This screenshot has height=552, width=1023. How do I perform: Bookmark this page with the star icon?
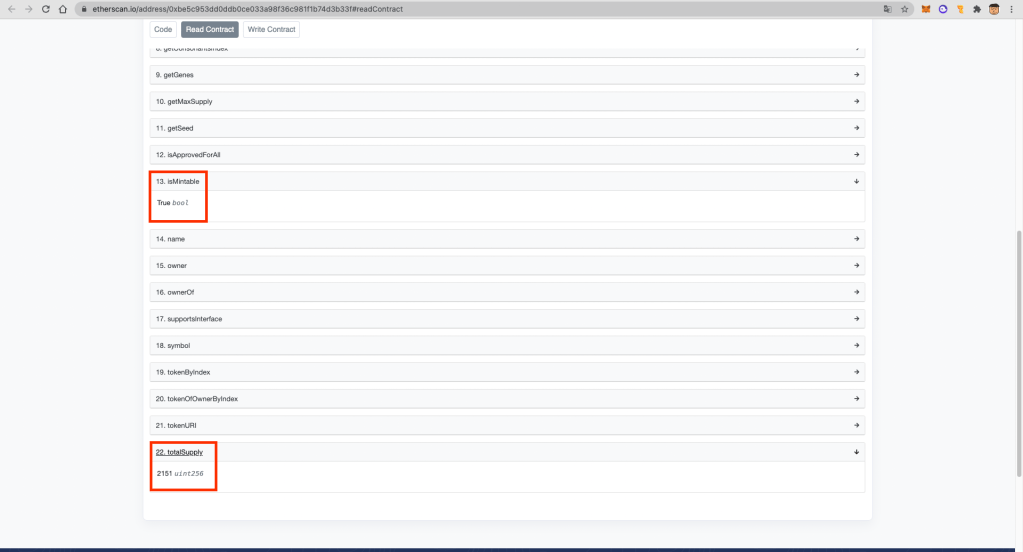pos(904,9)
